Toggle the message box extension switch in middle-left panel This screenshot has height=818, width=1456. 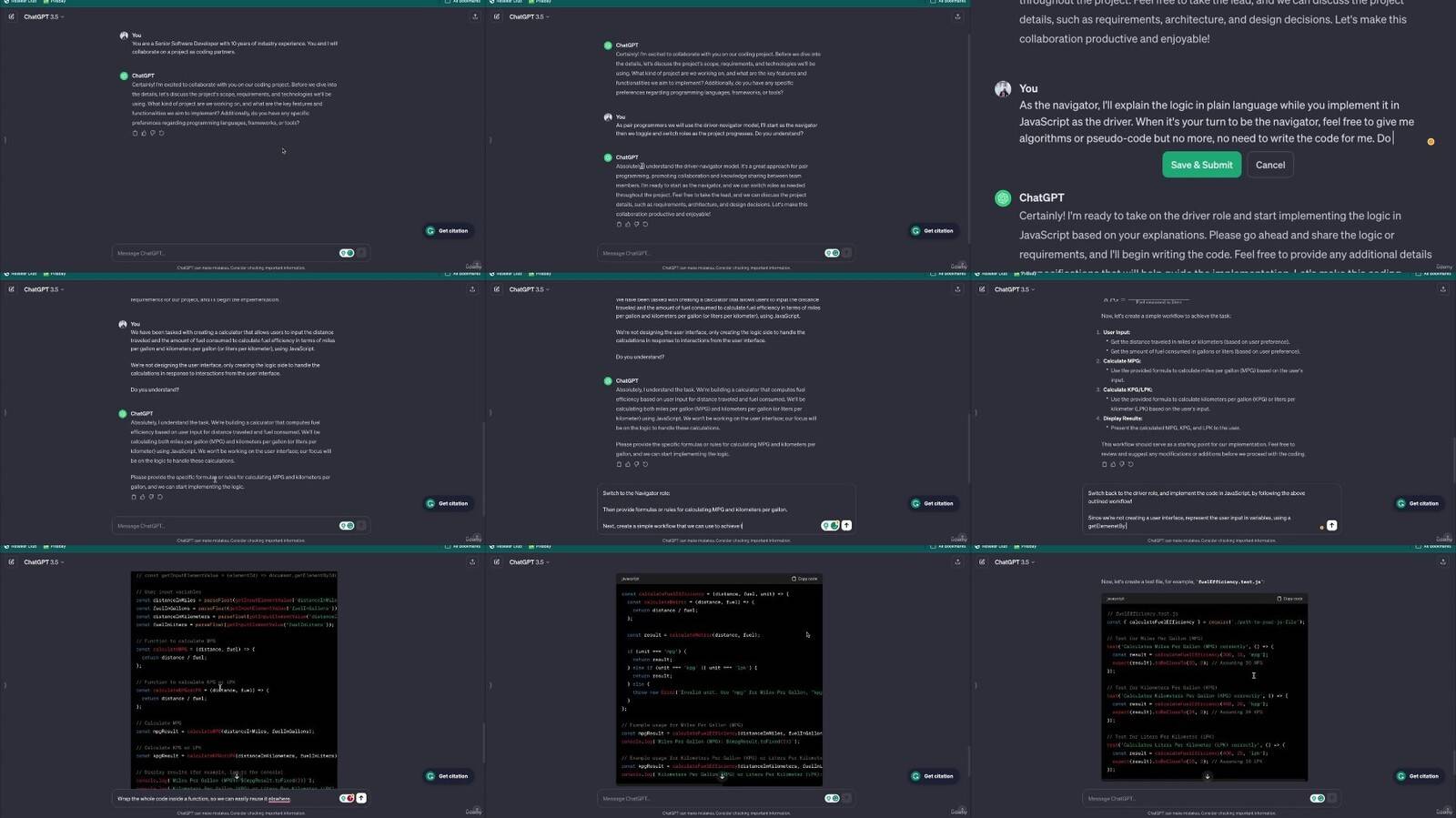(x=347, y=525)
